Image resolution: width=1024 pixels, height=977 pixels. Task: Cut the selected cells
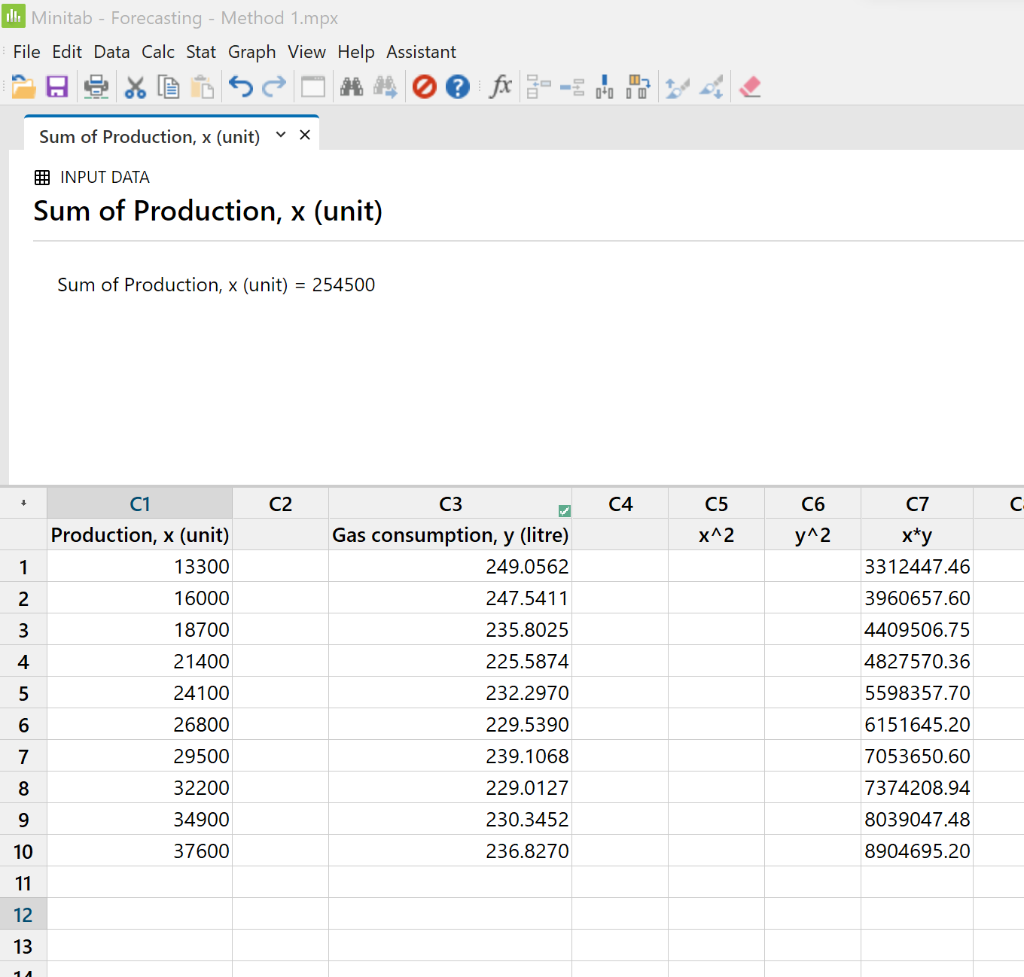(x=135, y=87)
